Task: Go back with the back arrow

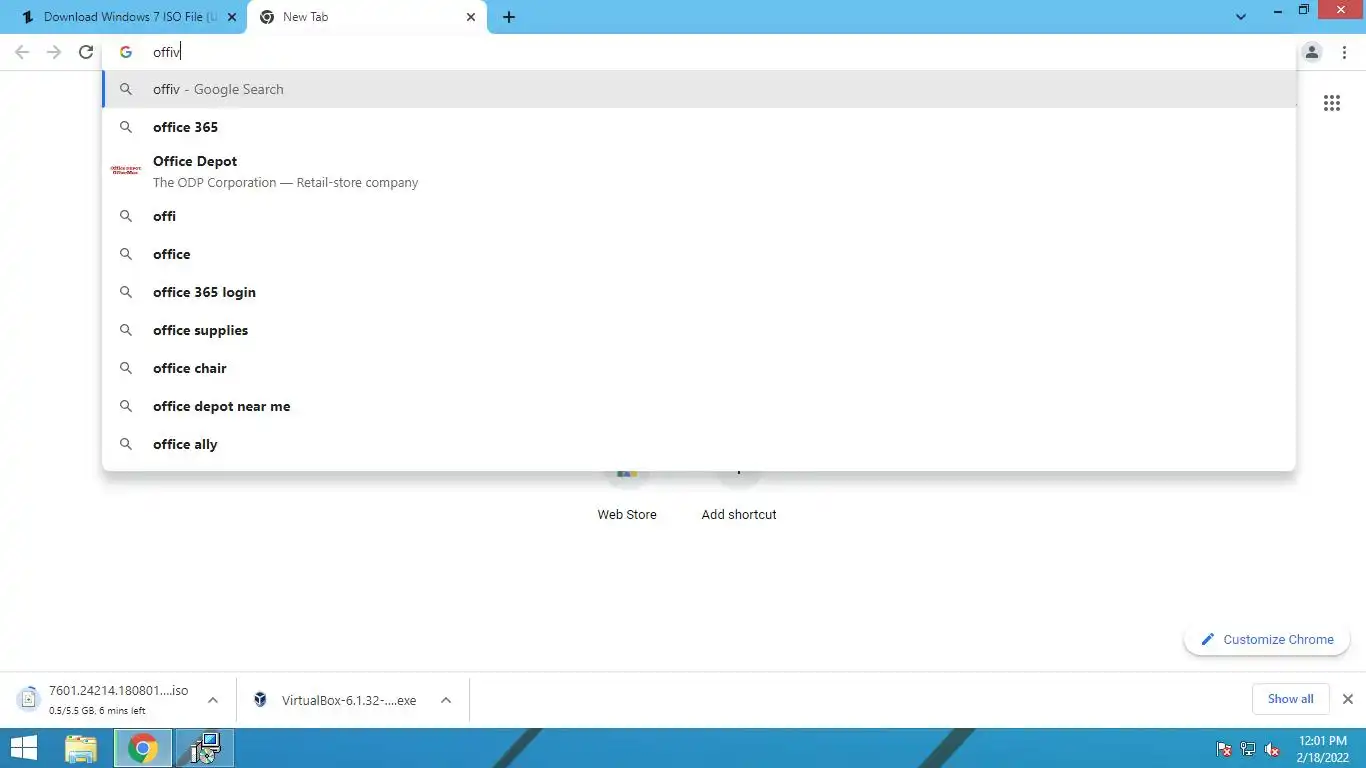Action: click(22, 52)
